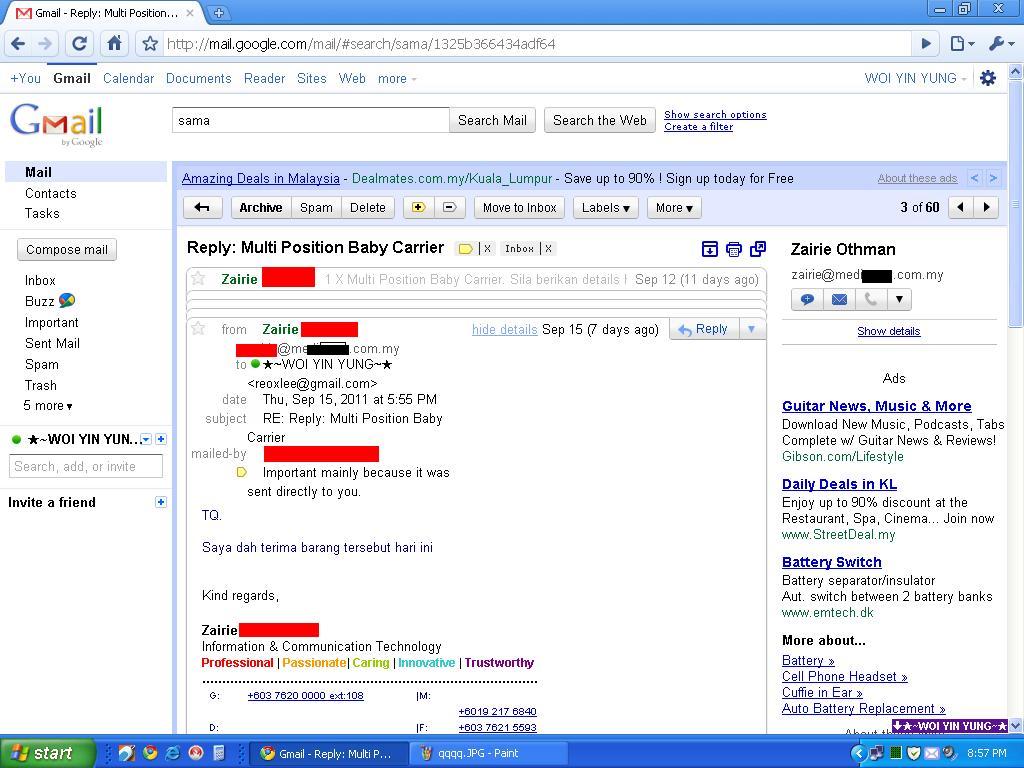Open Sites in top navigation
Screen dimensions: 1024x768
point(312,78)
